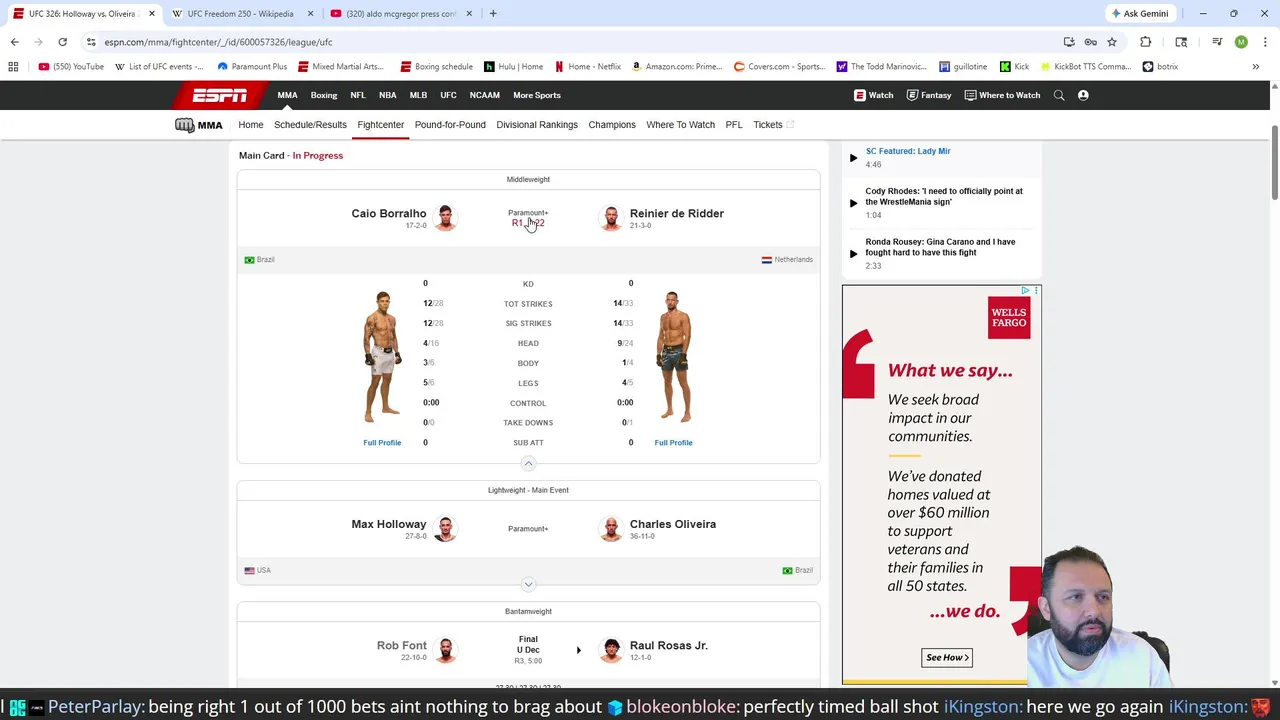The width and height of the screenshot is (1280, 720).
Task: Open the Champions page
Action: tap(612, 125)
